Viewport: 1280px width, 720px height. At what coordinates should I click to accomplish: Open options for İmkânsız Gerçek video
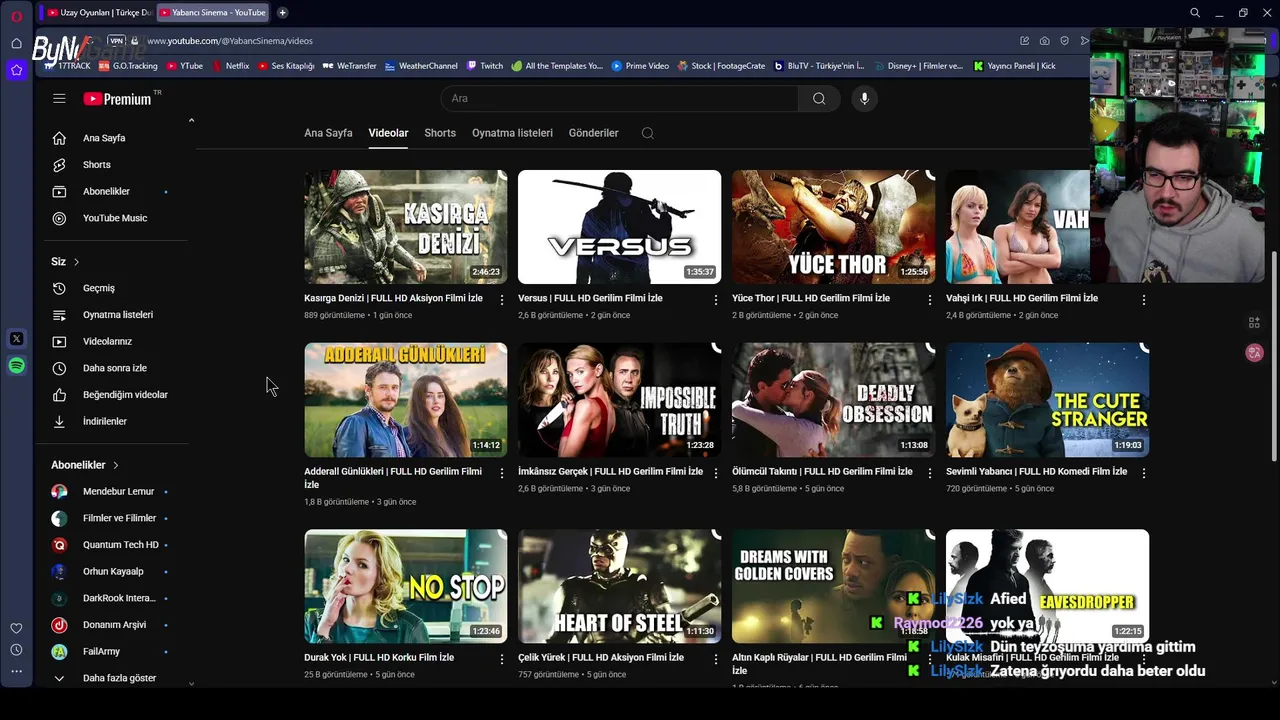pos(716,473)
